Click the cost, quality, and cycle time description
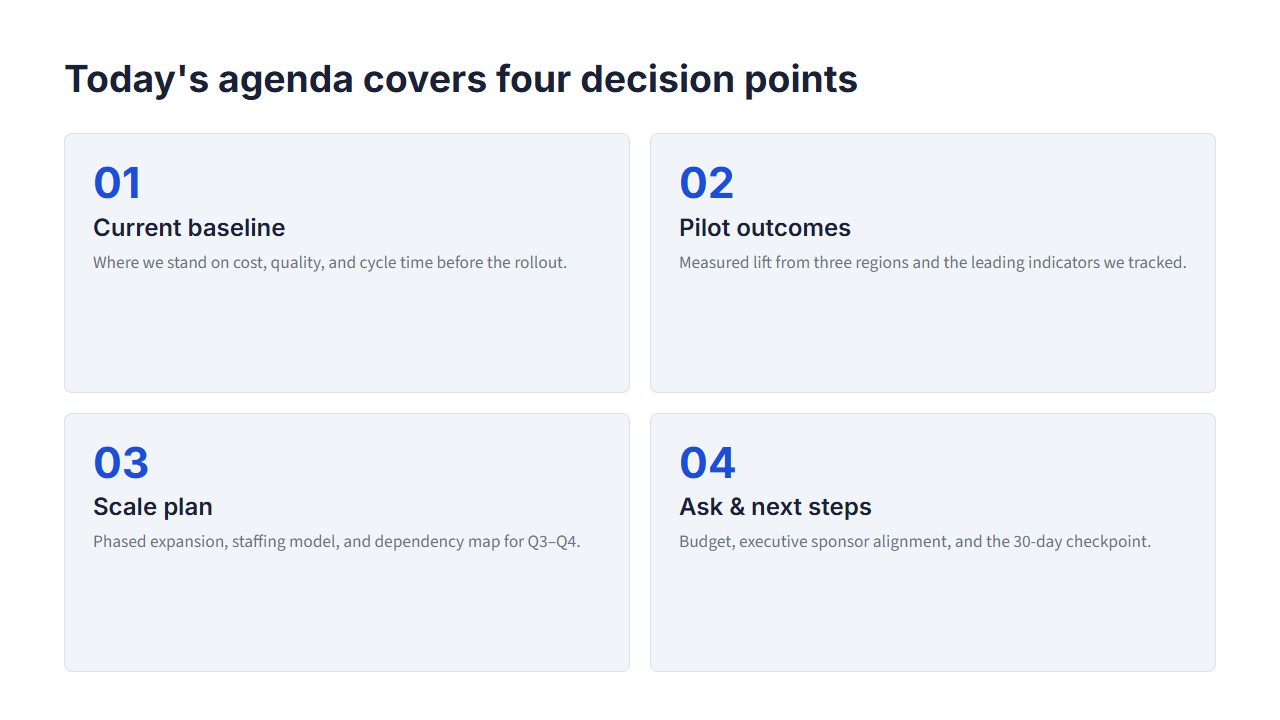 [x=330, y=263]
